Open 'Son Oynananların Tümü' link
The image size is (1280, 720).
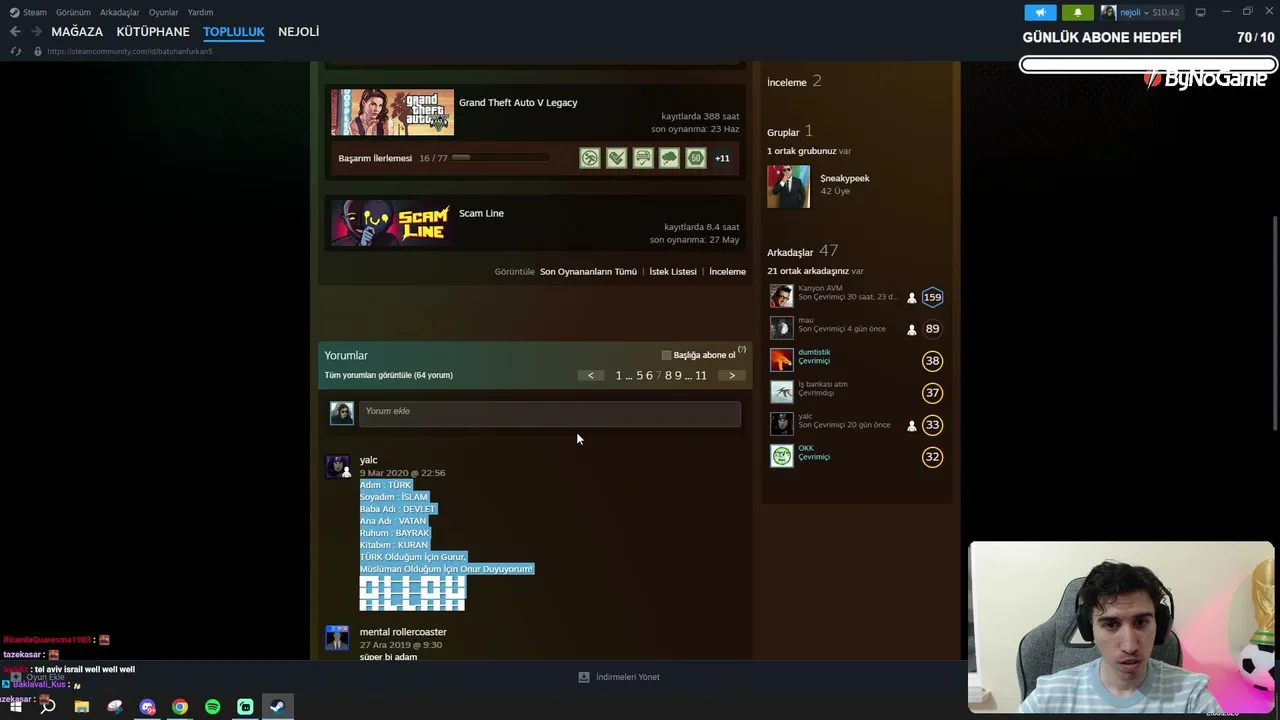coord(588,271)
